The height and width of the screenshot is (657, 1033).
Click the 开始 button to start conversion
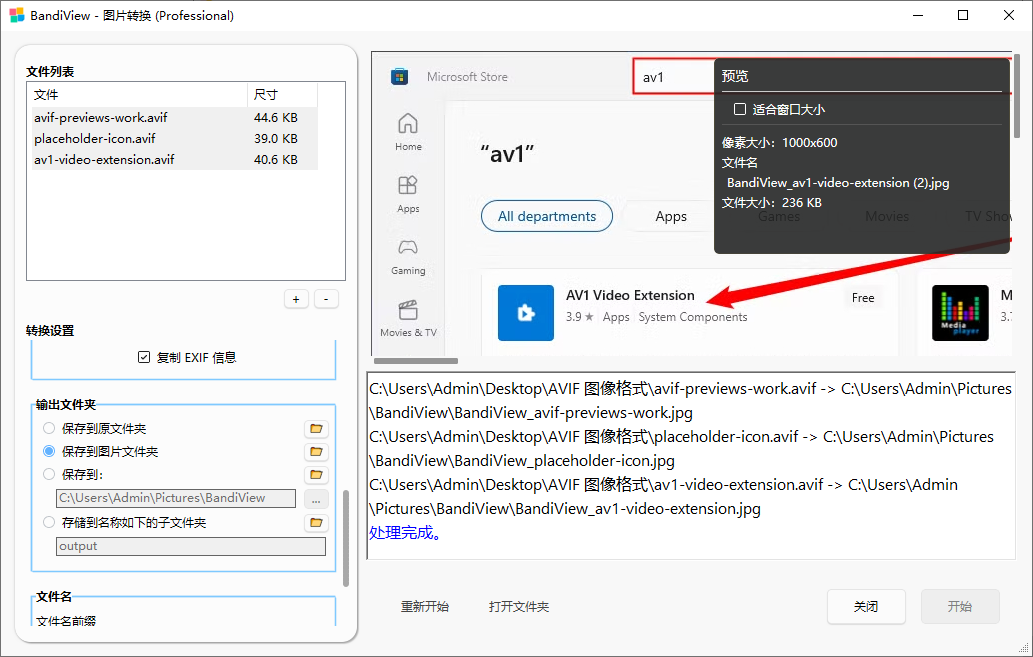pyautogui.click(x=959, y=606)
